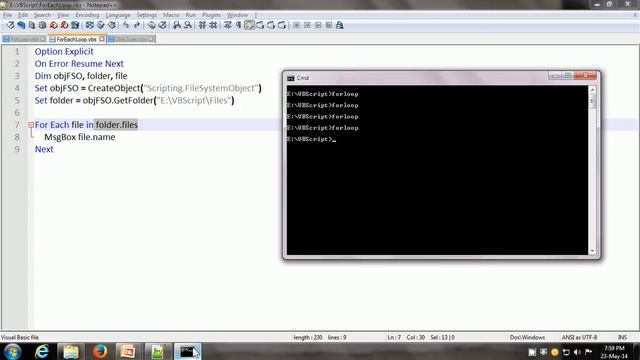Open the Plugins menu

[x=211, y=15]
